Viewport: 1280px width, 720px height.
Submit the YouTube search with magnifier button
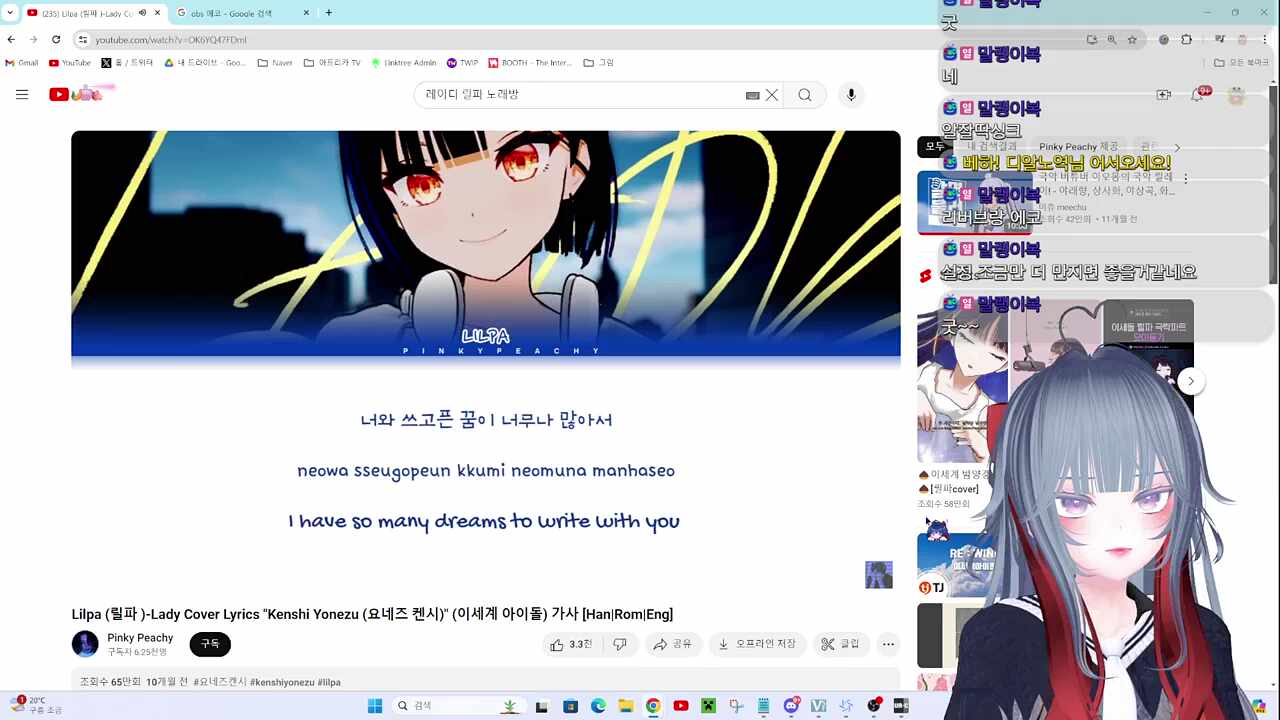click(x=805, y=95)
